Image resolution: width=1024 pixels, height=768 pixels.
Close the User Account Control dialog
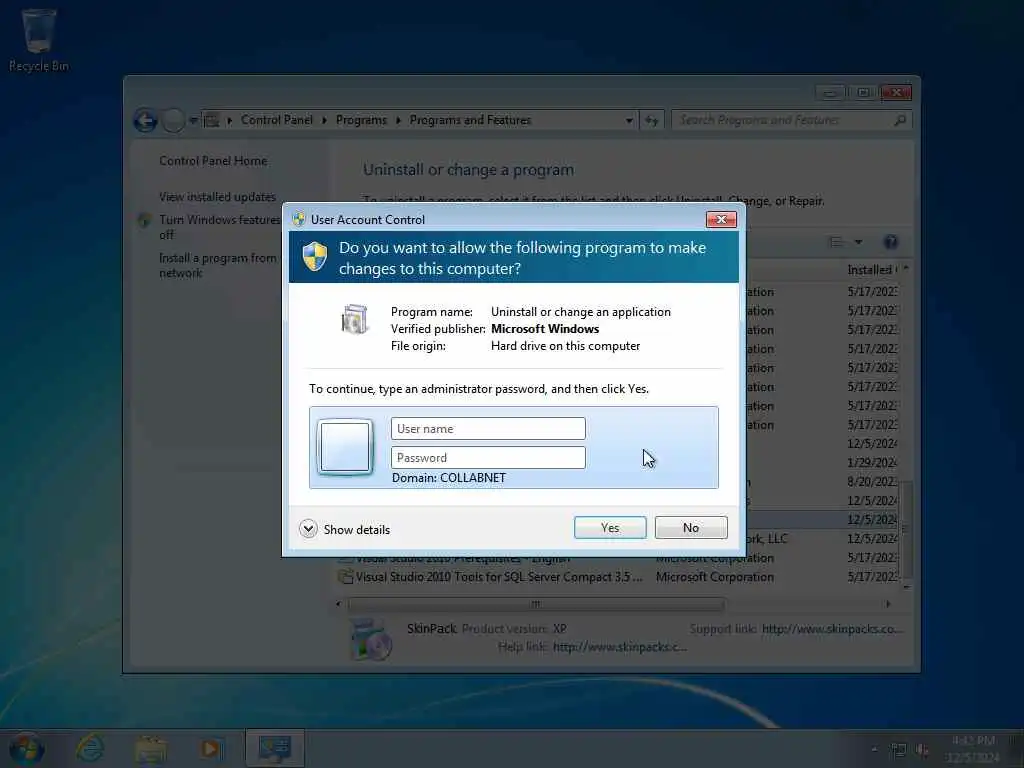(721, 219)
